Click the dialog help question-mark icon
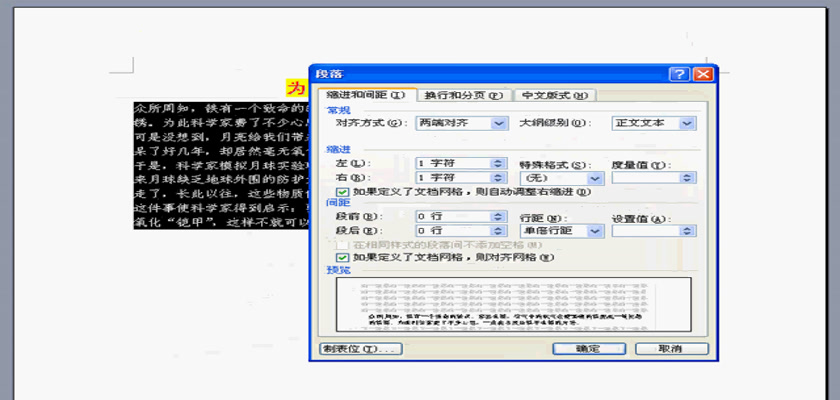The width and height of the screenshot is (840, 400). (679, 74)
